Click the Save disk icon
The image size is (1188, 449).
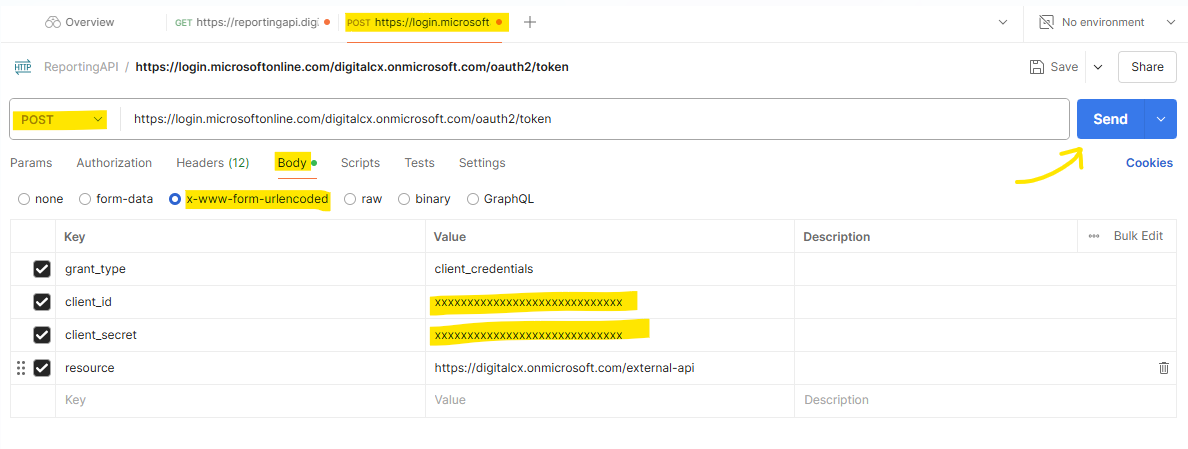click(x=1037, y=67)
